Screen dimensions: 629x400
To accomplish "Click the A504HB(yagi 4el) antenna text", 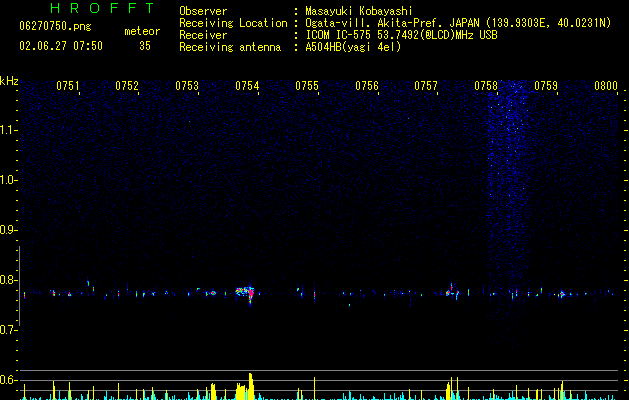I will 353,47.
